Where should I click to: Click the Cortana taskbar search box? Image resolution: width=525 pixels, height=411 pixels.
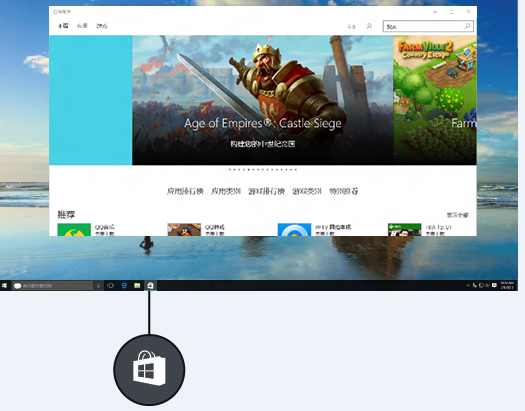coord(53,285)
